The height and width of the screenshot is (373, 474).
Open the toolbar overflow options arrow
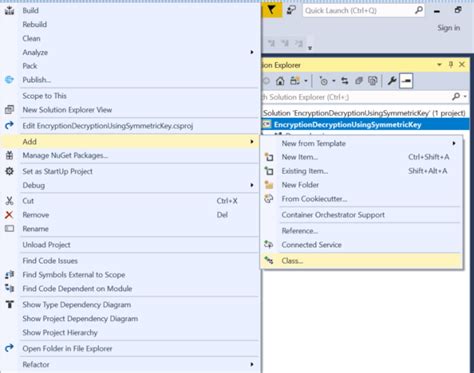pyautogui.click(x=310, y=48)
